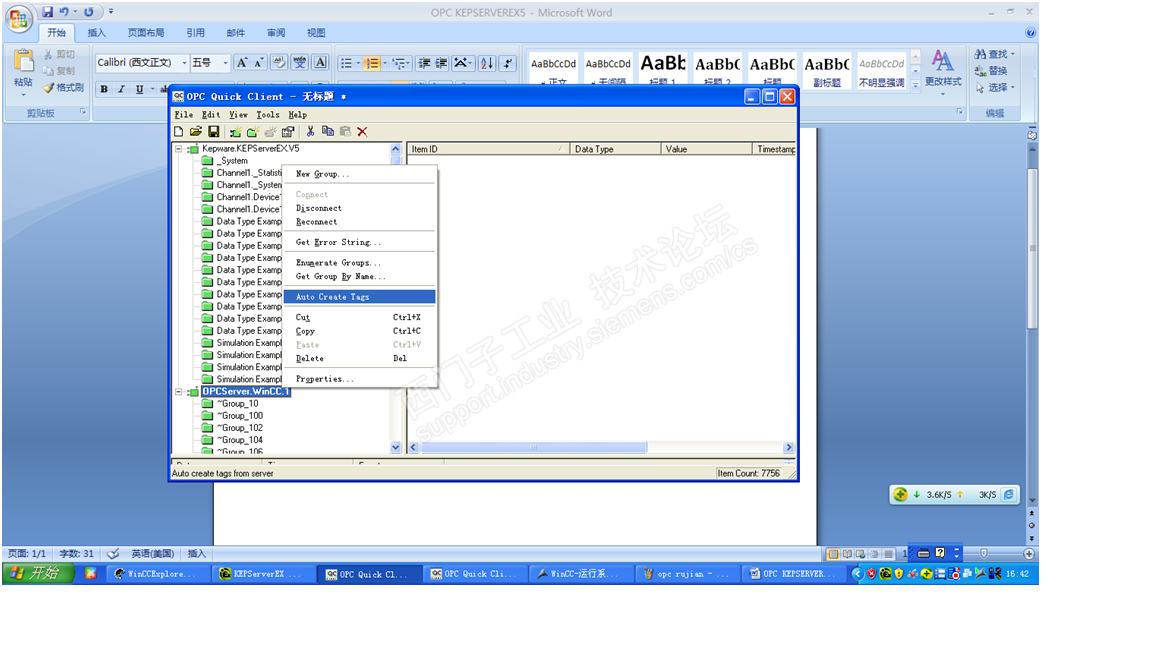Click the Word Help question mark icon
Viewport: 1152px width, 648px height.
1030,32
